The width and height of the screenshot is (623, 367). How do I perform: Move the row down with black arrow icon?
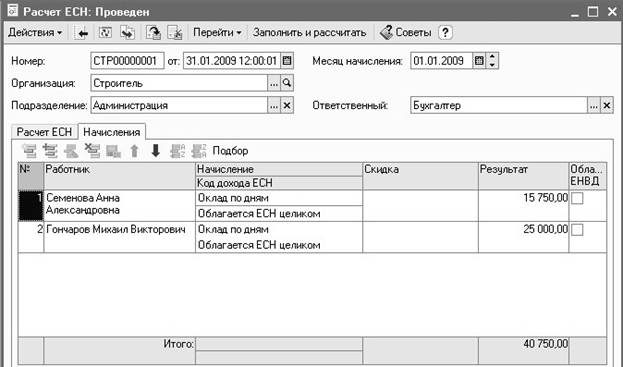(156, 151)
